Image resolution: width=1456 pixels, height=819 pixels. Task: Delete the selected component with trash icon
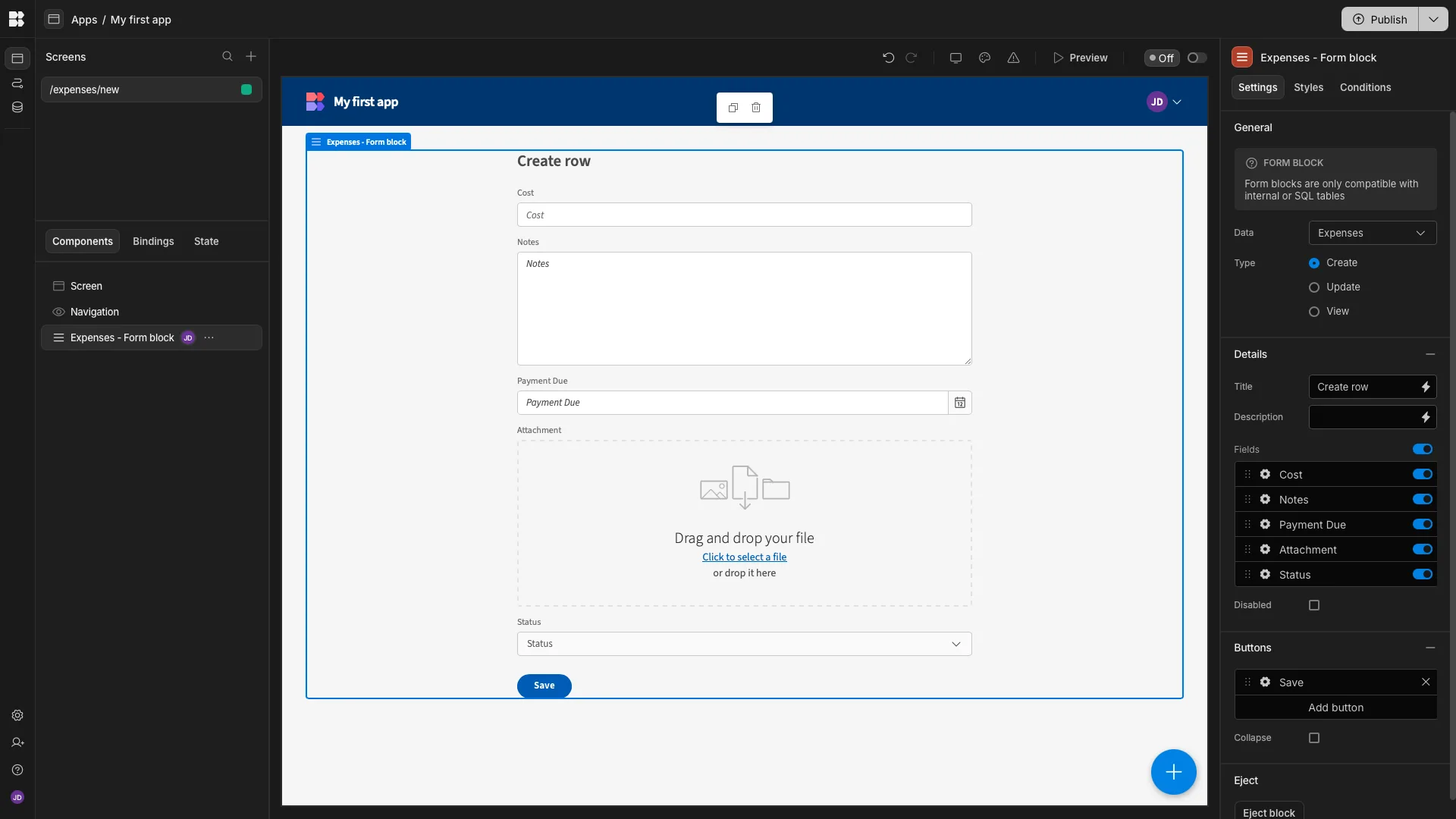click(756, 108)
